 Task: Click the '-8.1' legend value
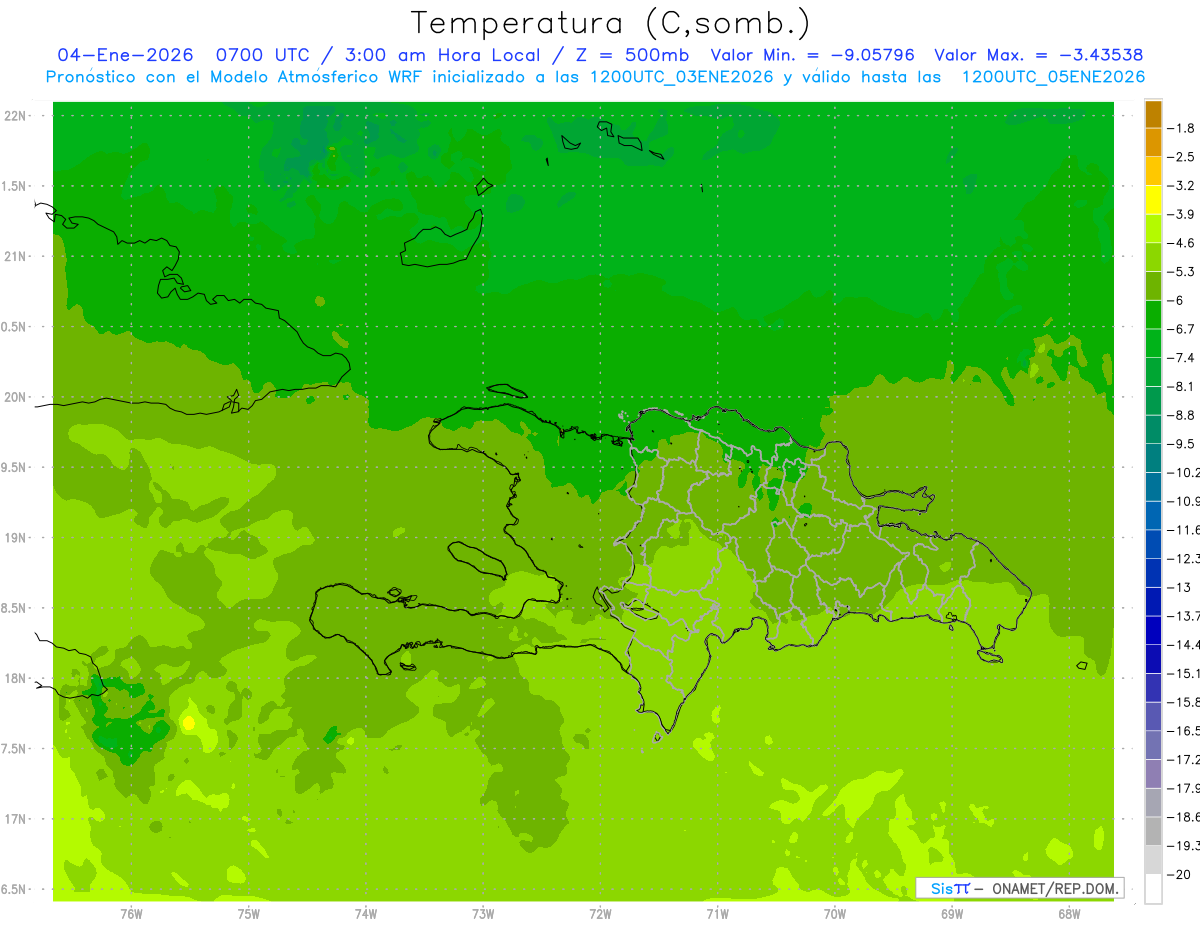pyautogui.click(x=1182, y=386)
